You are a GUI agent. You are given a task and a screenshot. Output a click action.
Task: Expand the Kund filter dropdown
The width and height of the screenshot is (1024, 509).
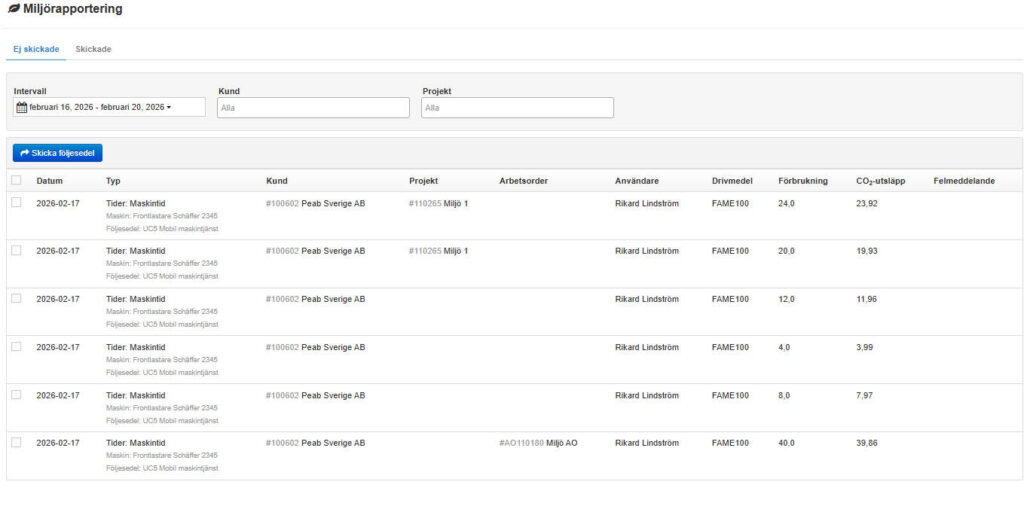[313, 107]
